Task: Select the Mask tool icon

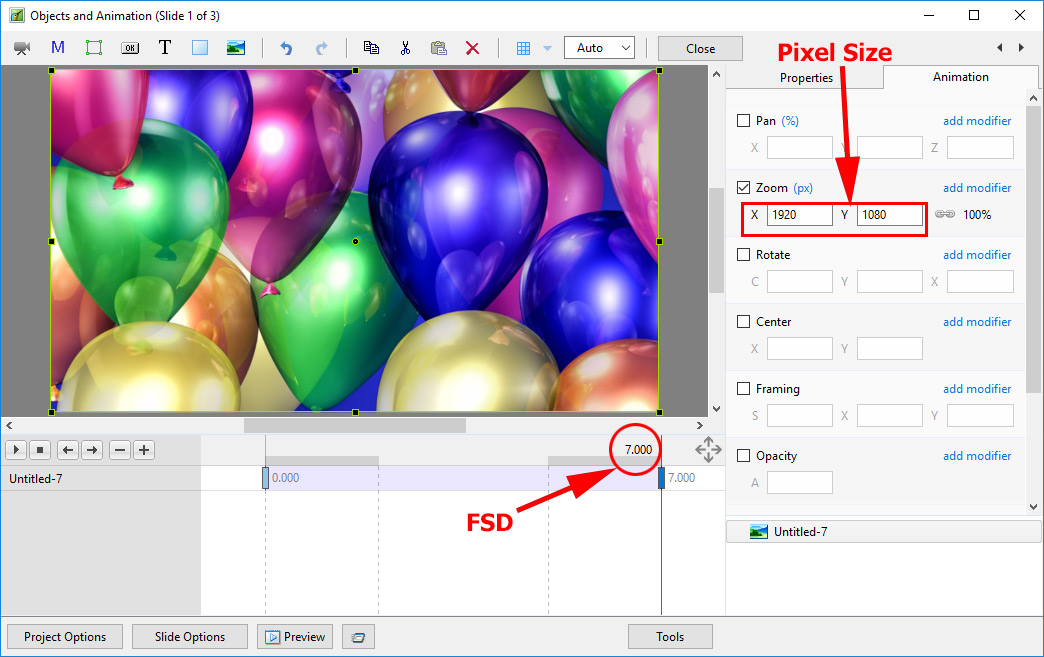Action: [x=58, y=48]
